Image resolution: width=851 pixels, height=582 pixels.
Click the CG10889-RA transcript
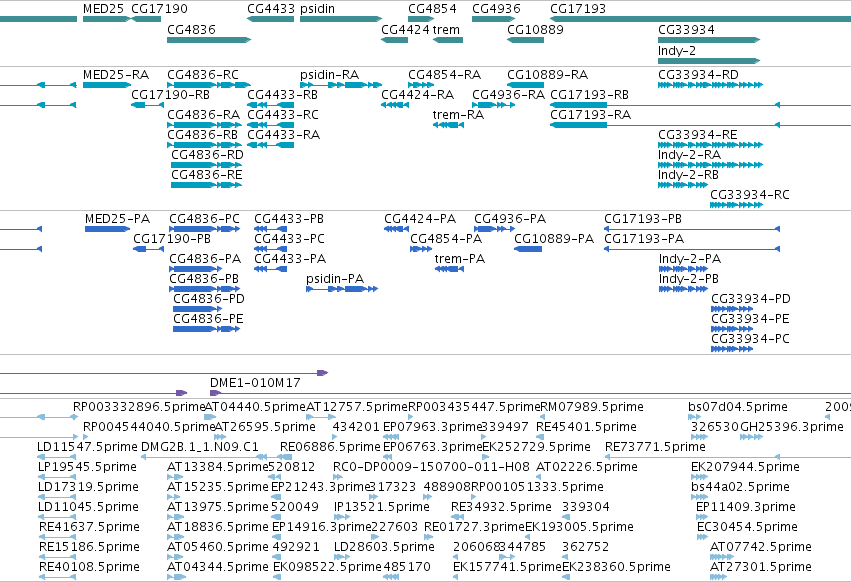pos(548,74)
